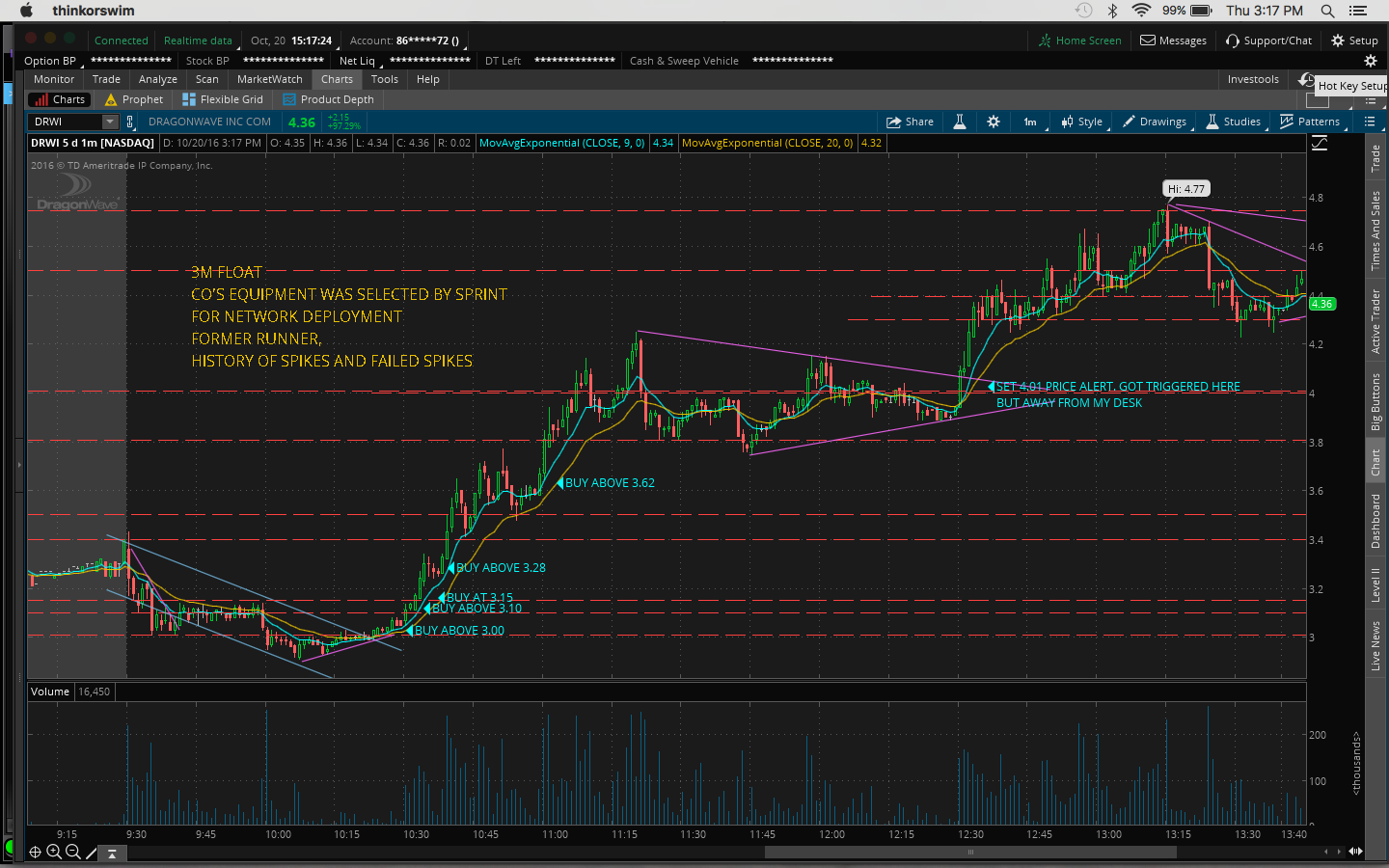Switch to Prophet chart mode
The height and width of the screenshot is (868, 1389).
click(134, 99)
